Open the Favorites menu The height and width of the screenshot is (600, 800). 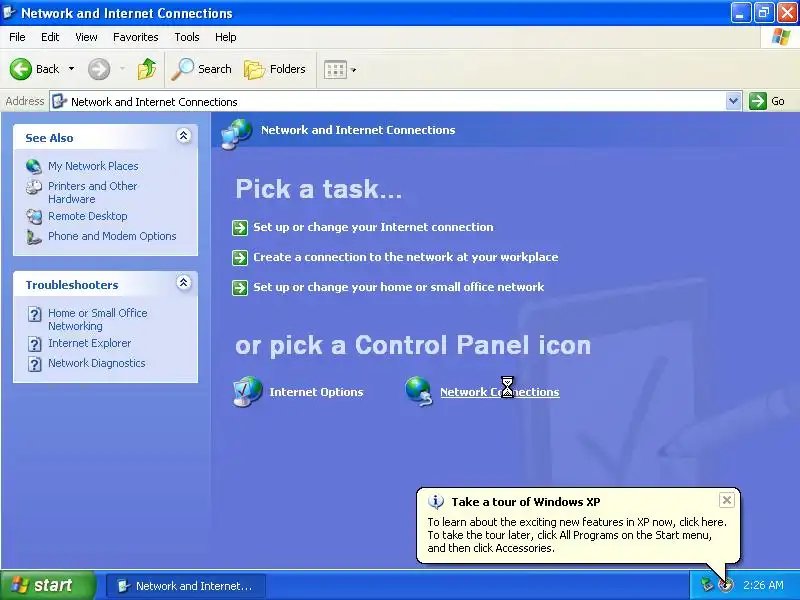pyautogui.click(x=136, y=37)
